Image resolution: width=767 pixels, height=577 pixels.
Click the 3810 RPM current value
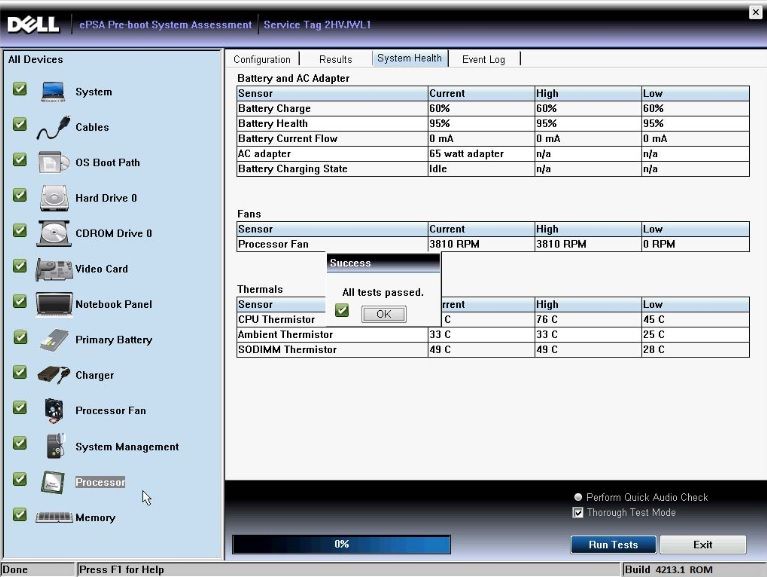tap(454, 244)
